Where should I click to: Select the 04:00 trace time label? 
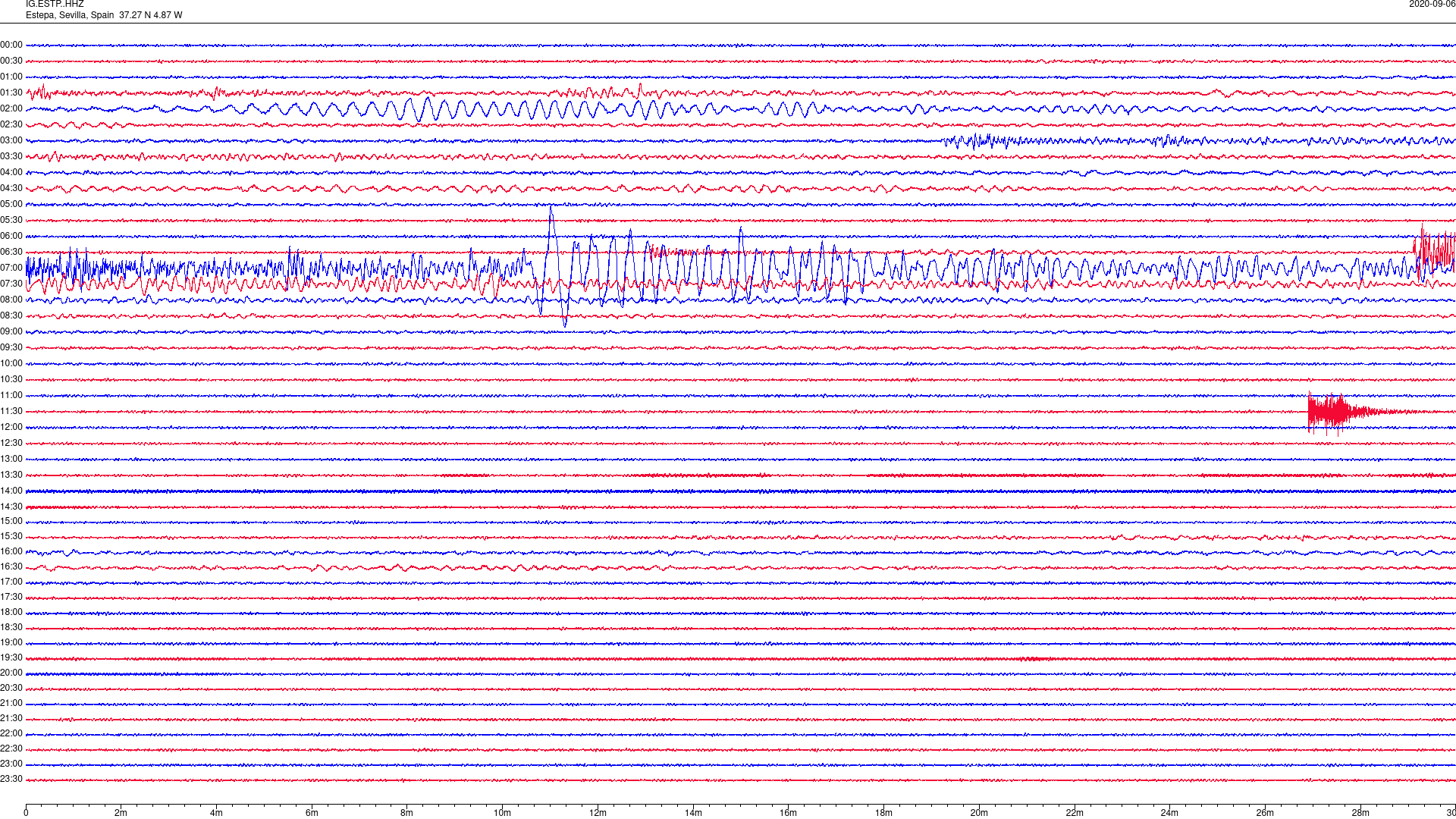(x=11, y=173)
